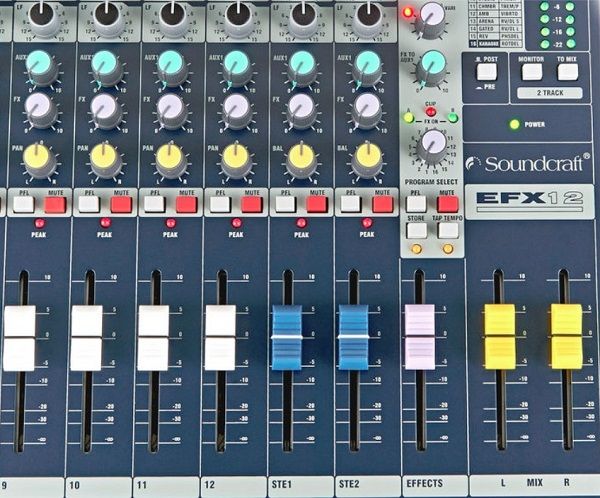Viewport: 600px width, 498px height.
Task: Select channel 9 AUX1 cyan knob
Action: point(39,67)
